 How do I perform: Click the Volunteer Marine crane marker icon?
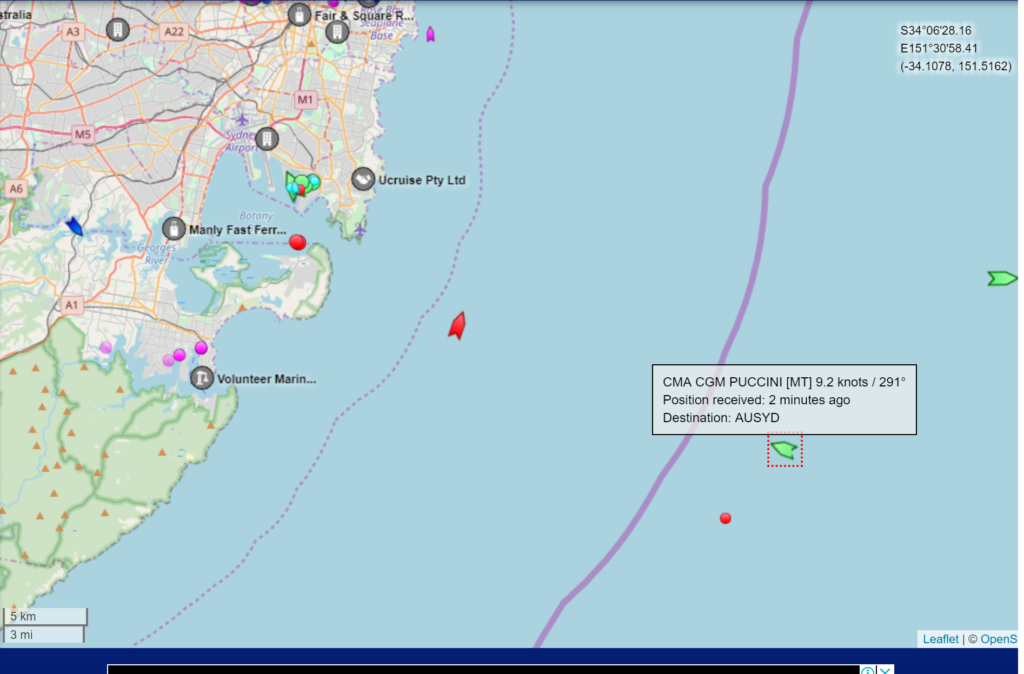tap(202, 378)
